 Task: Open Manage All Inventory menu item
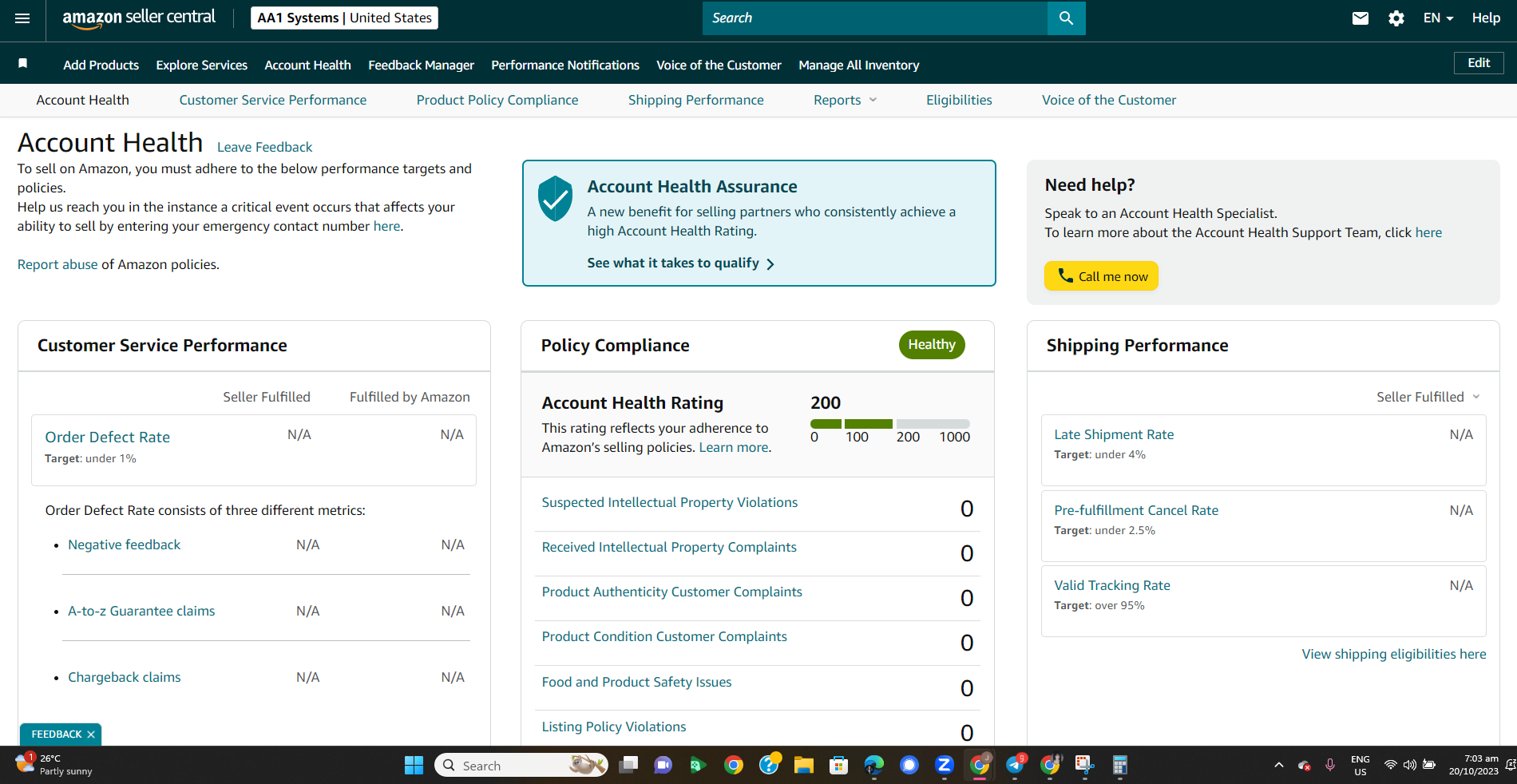click(x=859, y=65)
